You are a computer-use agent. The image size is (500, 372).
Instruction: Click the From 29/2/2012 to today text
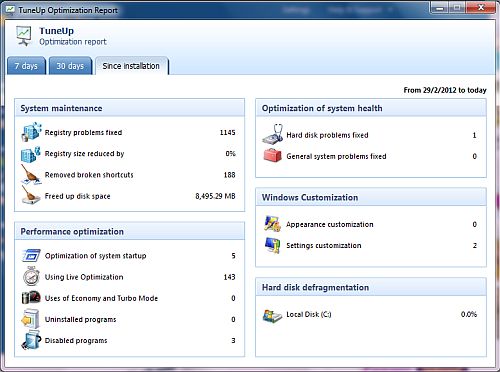(x=445, y=90)
